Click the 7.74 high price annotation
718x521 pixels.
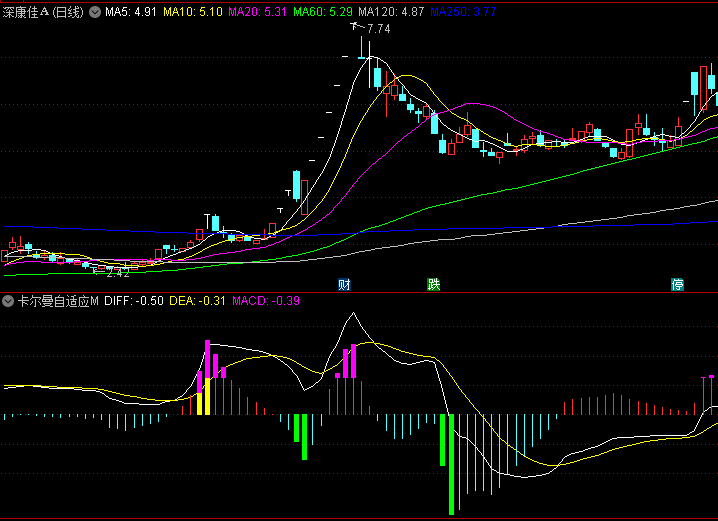(379, 29)
